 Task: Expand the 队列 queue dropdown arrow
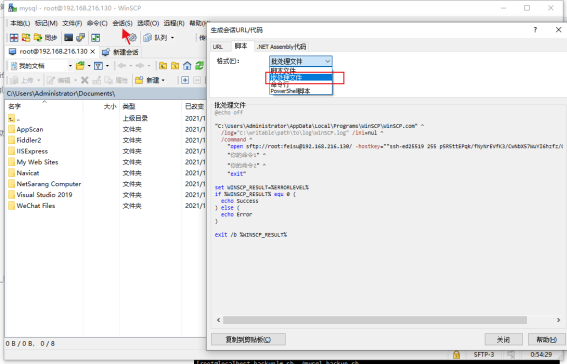coord(172,38)
